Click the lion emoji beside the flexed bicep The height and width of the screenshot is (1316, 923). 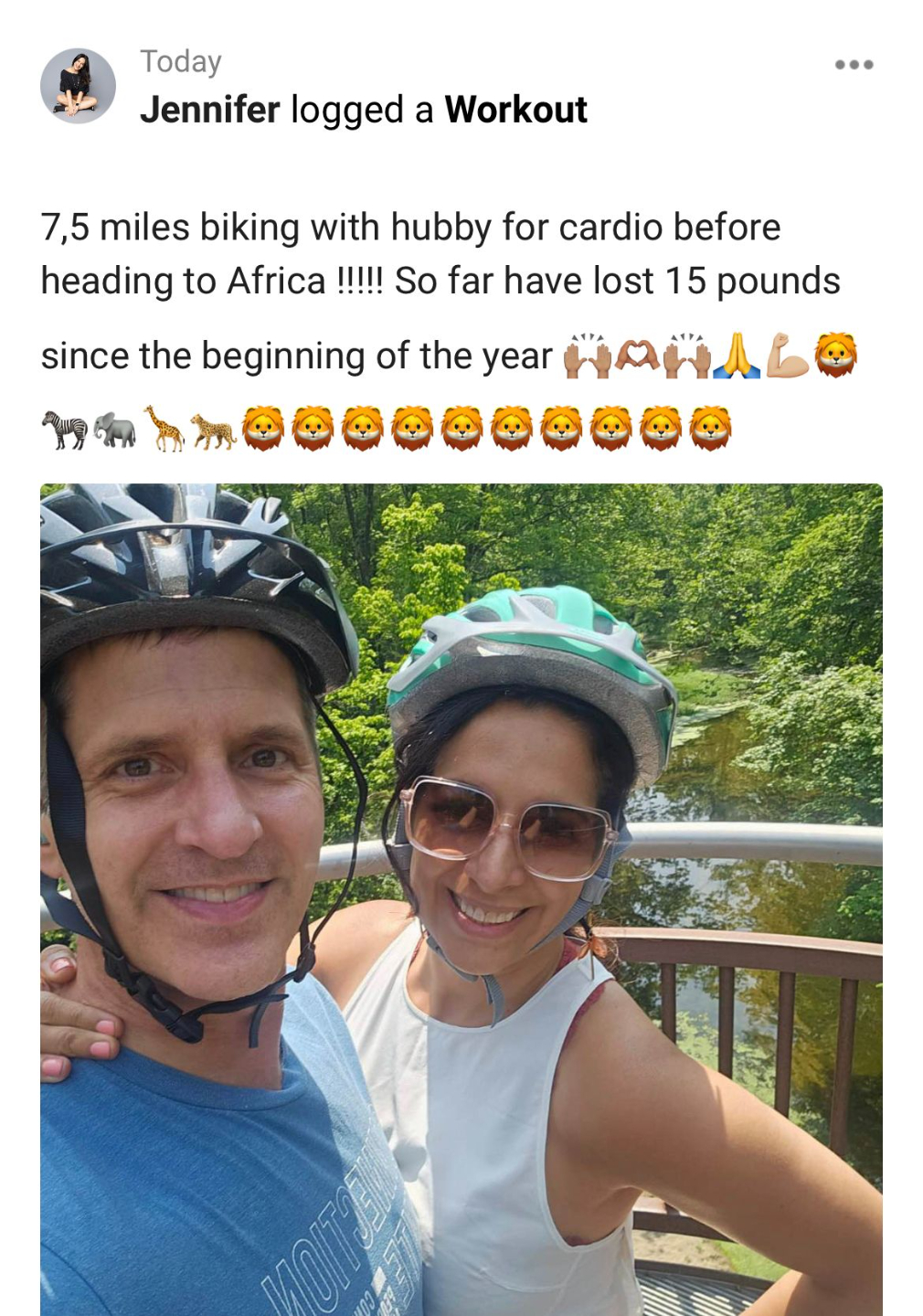point(836,356)
